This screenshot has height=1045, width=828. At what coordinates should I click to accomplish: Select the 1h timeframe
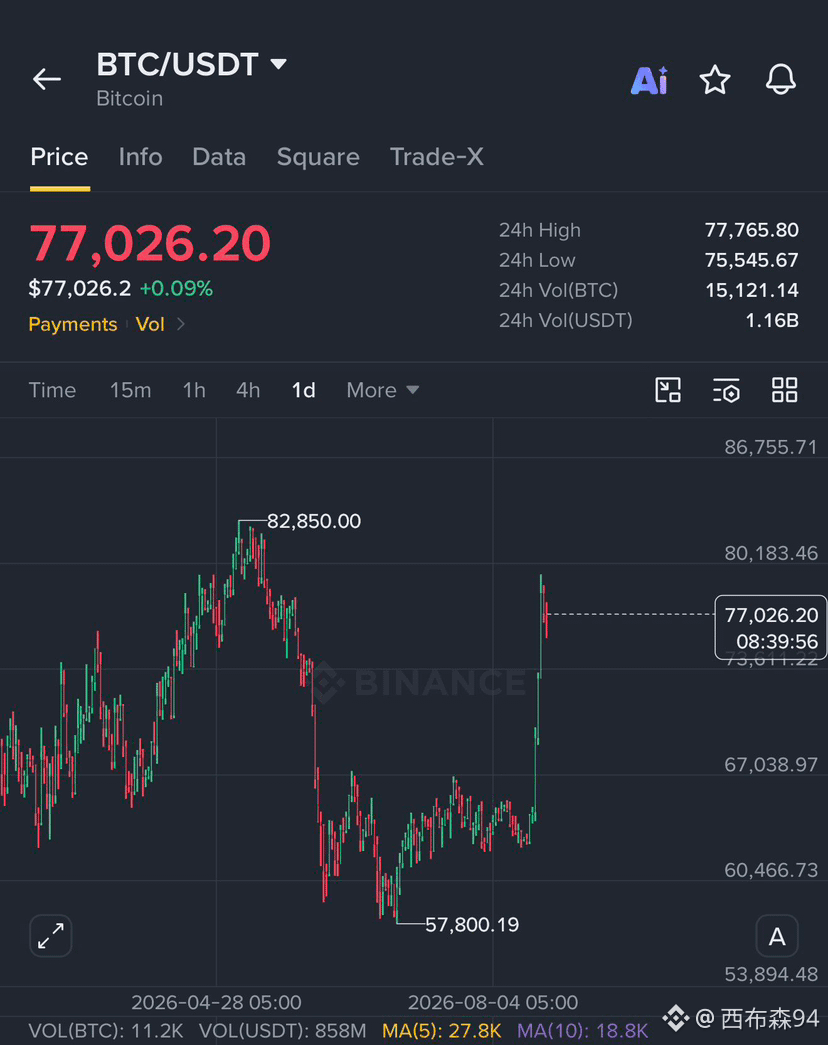[x=194, y=390]
